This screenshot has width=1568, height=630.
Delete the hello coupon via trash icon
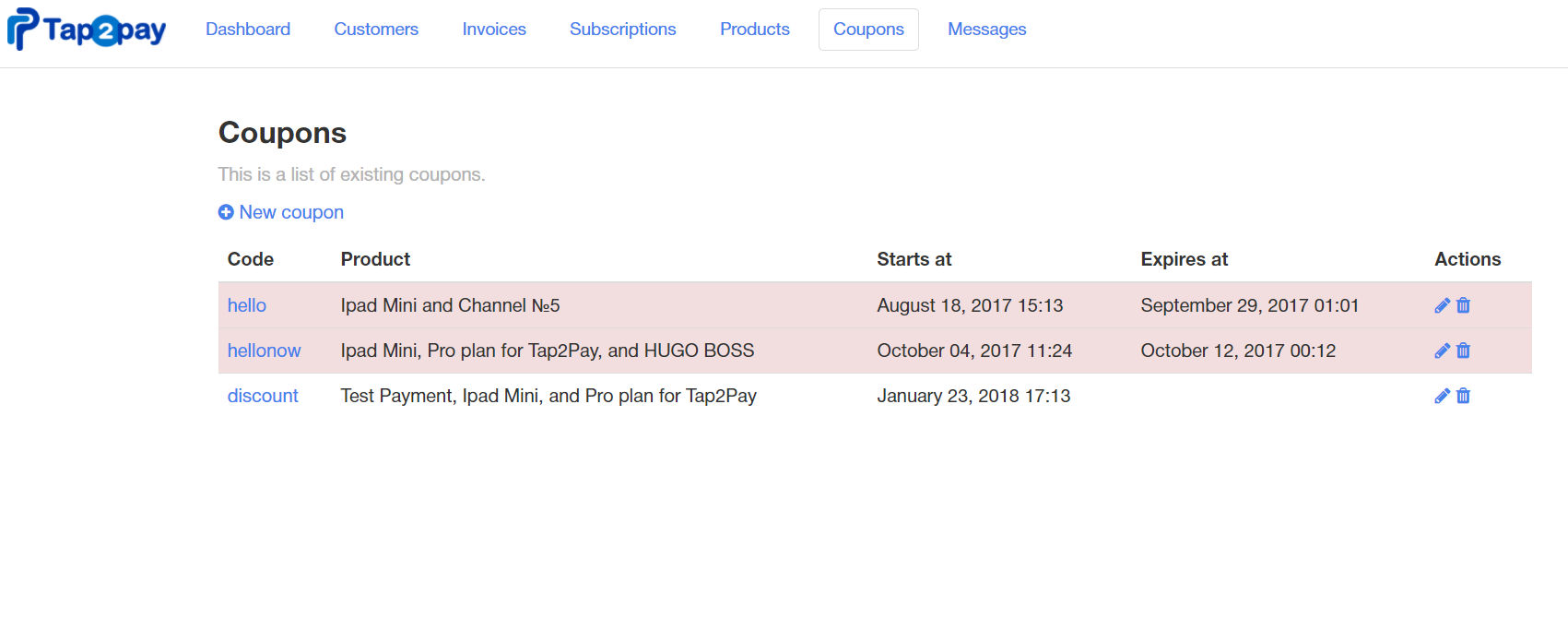[1463, 305]
